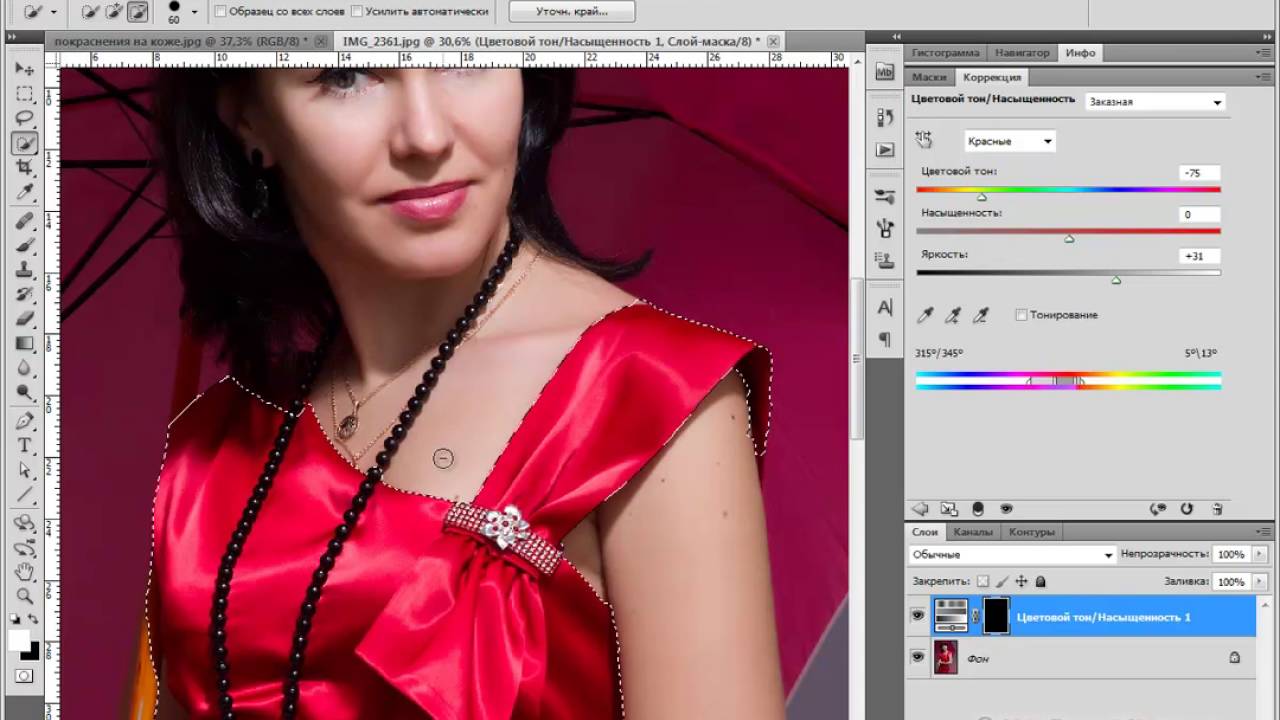Switch to the 'Маски' tab
Screen dimensions: 1280x720
(929, 77)
